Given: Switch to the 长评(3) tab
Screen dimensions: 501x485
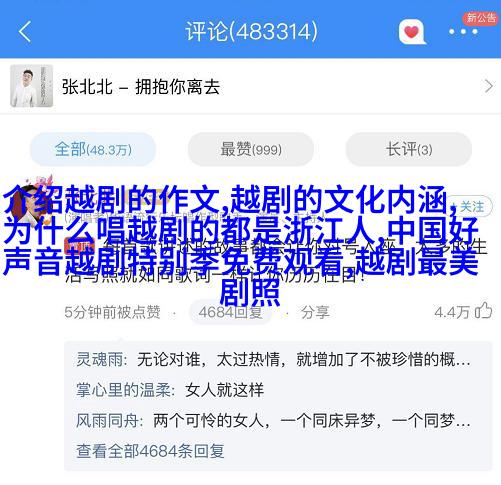Looking at the screenshot, I should [x=409, y=149].
